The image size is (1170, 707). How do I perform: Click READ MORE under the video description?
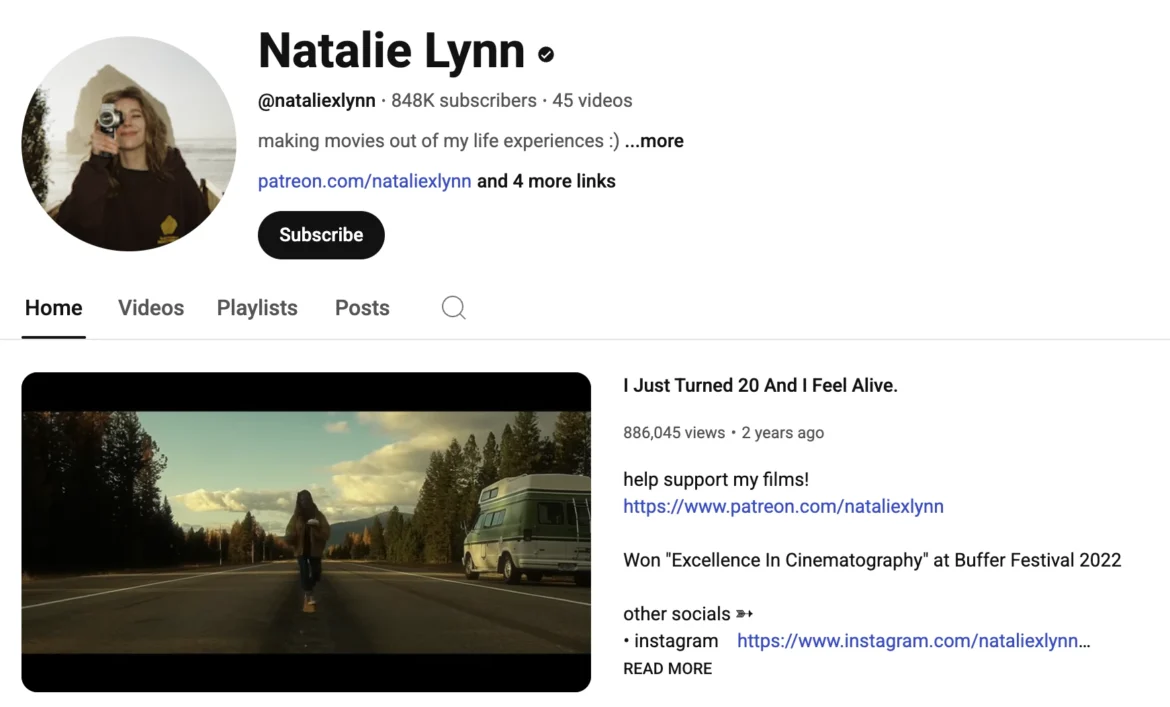(x=667, y=668)
